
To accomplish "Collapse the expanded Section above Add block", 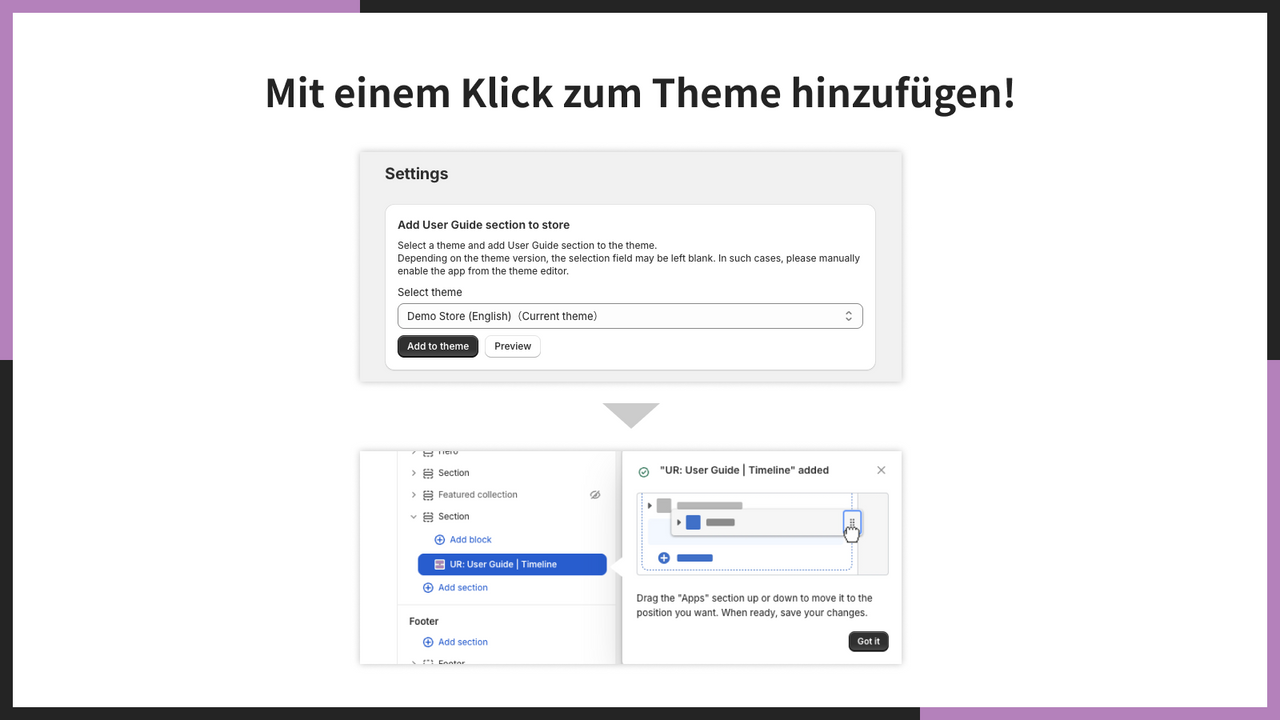I will (414, 517).
